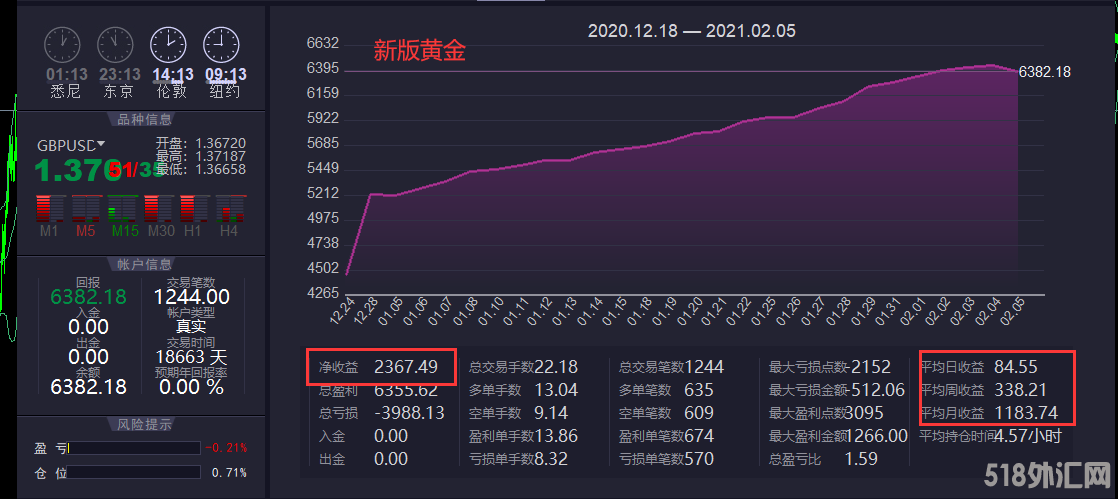
Task: Click the 帐户信息 panel header
Action: (138, 264)
